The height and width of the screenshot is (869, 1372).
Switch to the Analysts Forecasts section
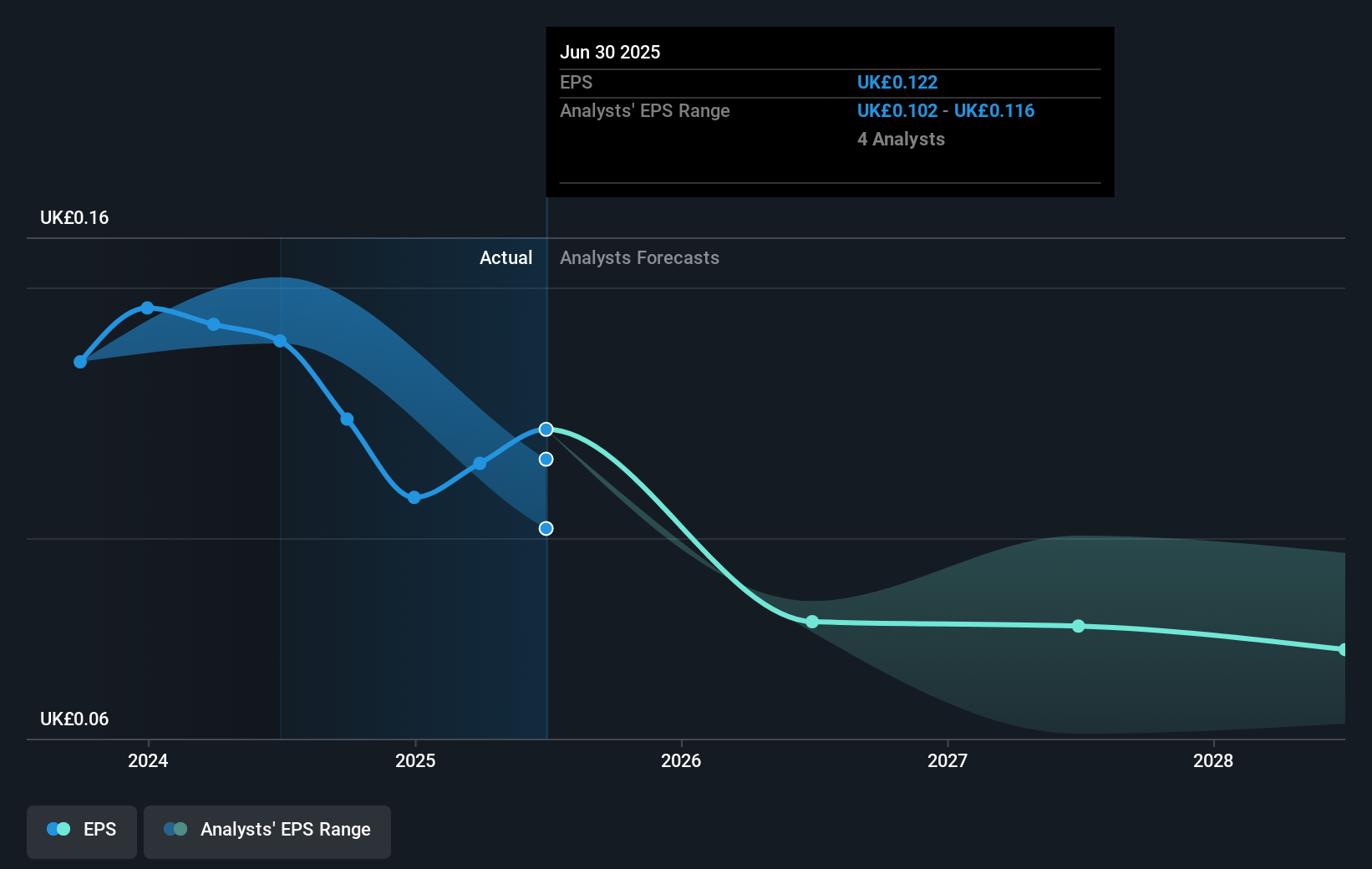click(x=639, y=257)
